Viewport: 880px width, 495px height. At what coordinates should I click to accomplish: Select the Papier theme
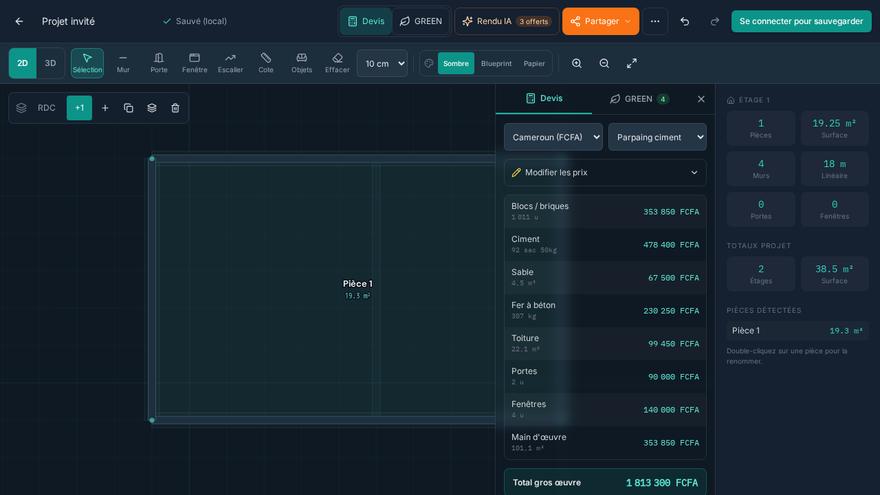534,63
